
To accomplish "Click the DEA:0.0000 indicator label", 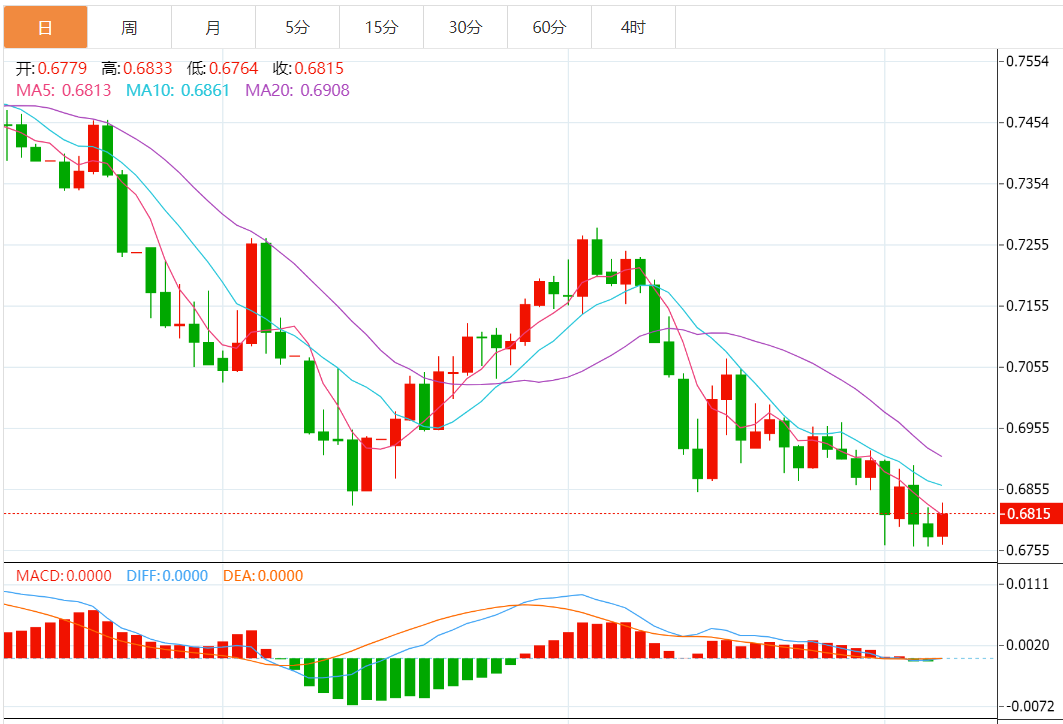I will pos(263,576).
